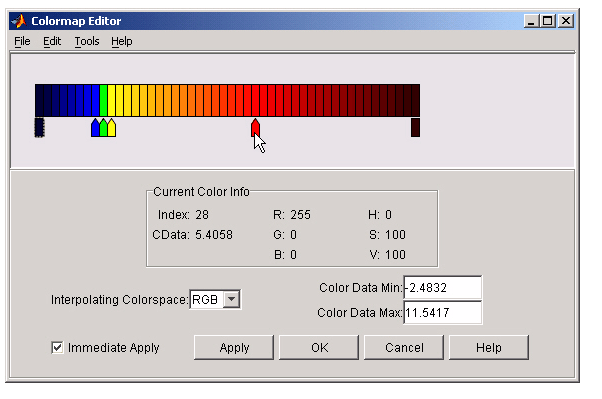602x399 pixels.
Task: Click the Apply button
Action: (x=234, y=348)
